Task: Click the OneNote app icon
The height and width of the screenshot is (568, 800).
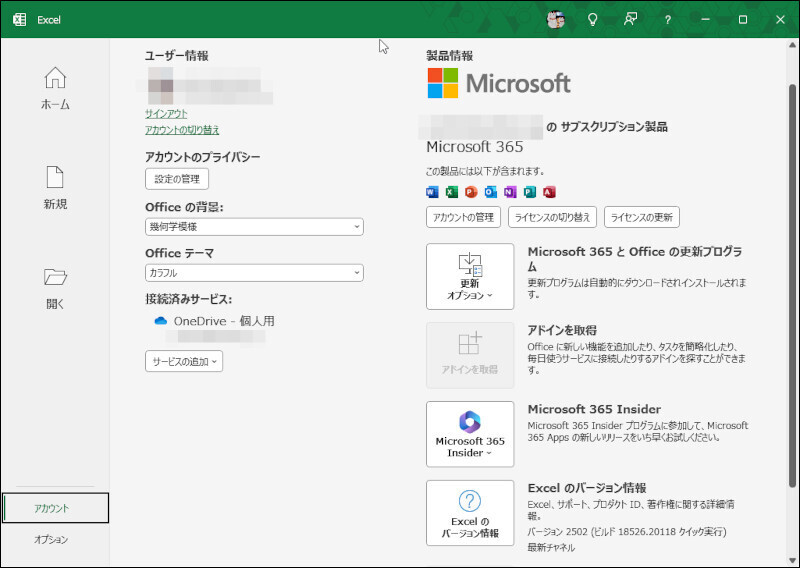Action: tap(510, 192)
